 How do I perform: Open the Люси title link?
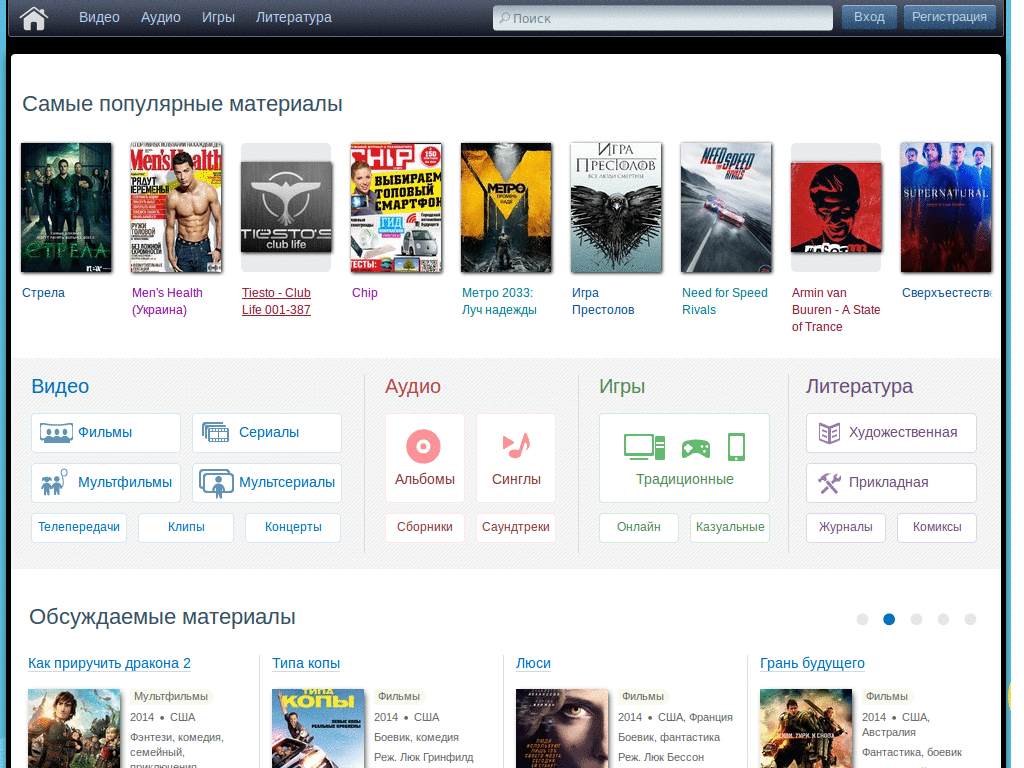tap(534, 664)
